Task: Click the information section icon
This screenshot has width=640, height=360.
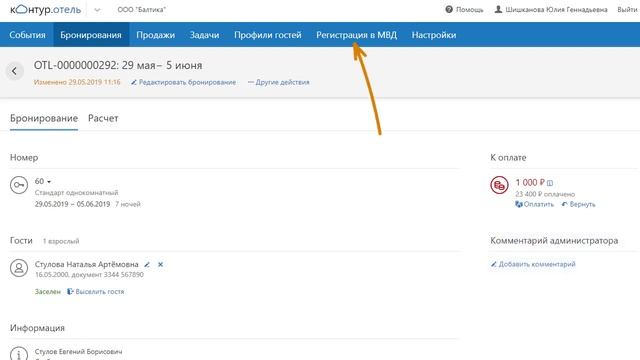Action: tap(19, 354)
